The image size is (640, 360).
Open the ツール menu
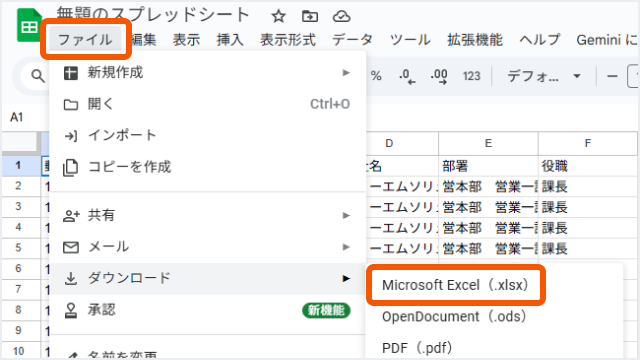point(410,40)
